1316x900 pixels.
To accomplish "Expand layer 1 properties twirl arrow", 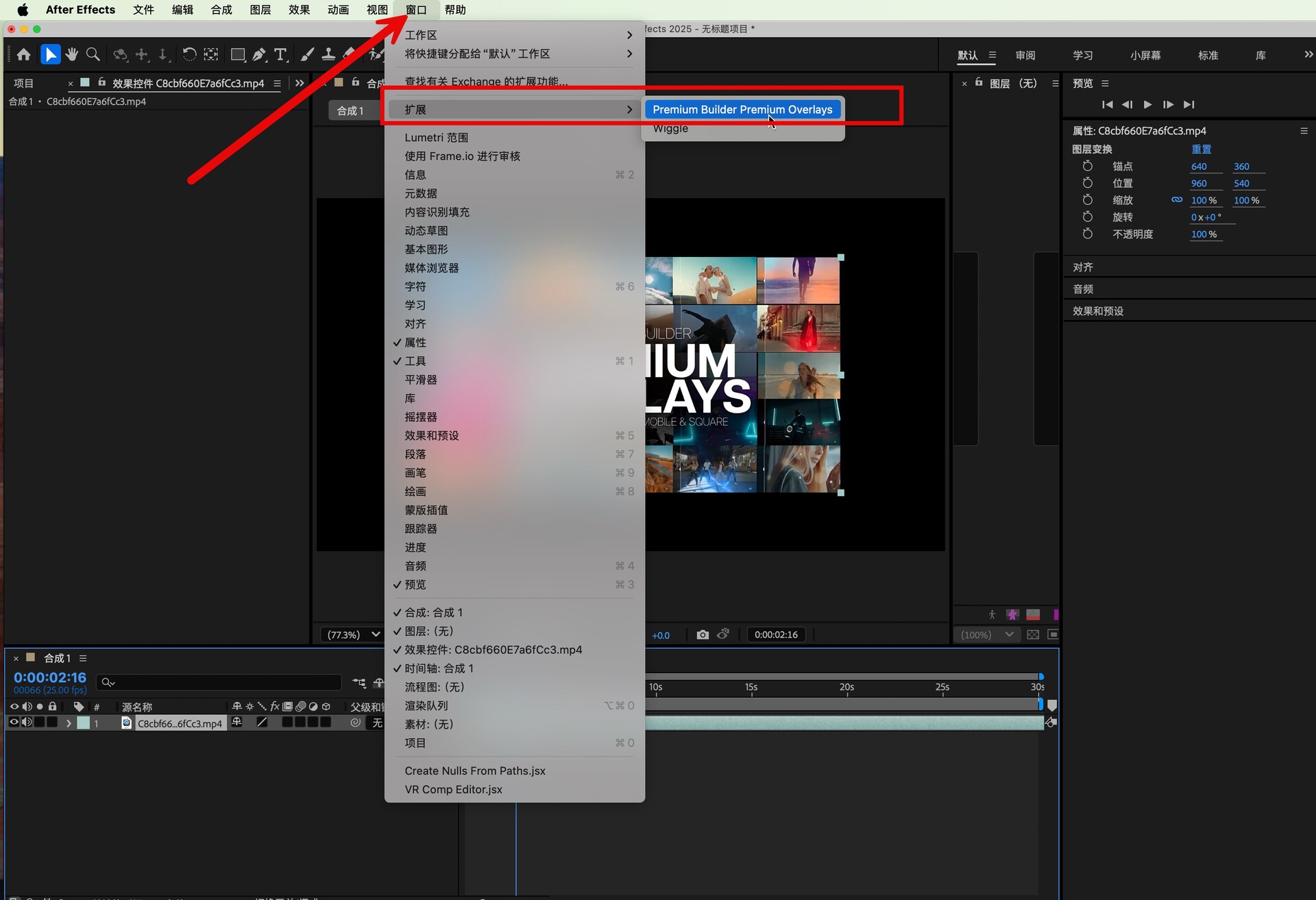I will (x=68, y=723).
